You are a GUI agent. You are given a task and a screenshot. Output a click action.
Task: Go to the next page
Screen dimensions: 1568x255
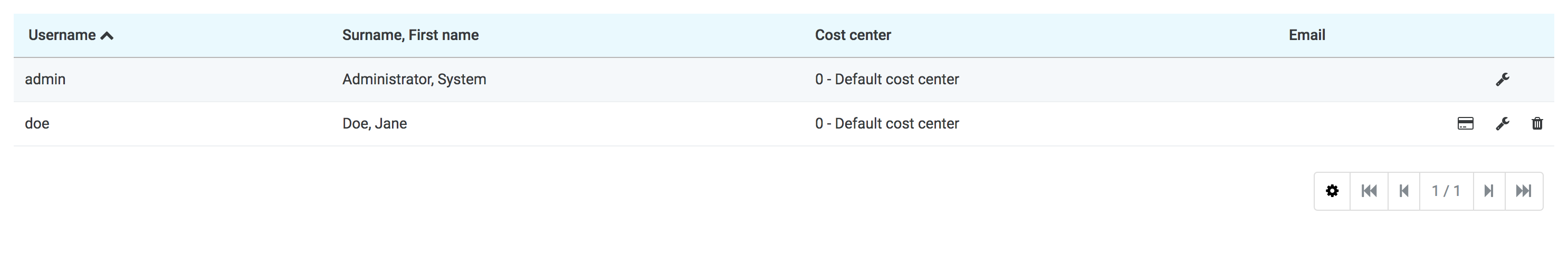tap(1489, 191)
